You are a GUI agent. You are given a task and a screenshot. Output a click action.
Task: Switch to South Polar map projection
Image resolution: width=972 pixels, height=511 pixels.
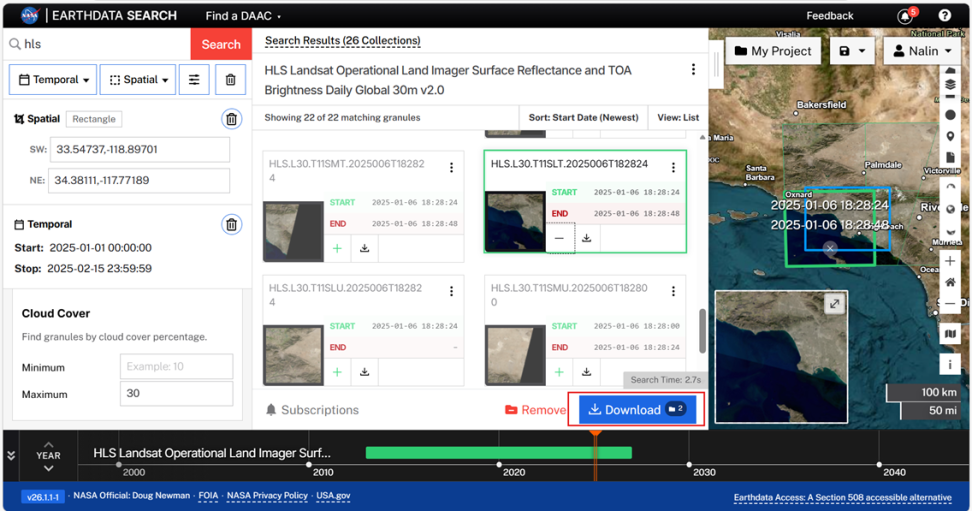(950, 231)
